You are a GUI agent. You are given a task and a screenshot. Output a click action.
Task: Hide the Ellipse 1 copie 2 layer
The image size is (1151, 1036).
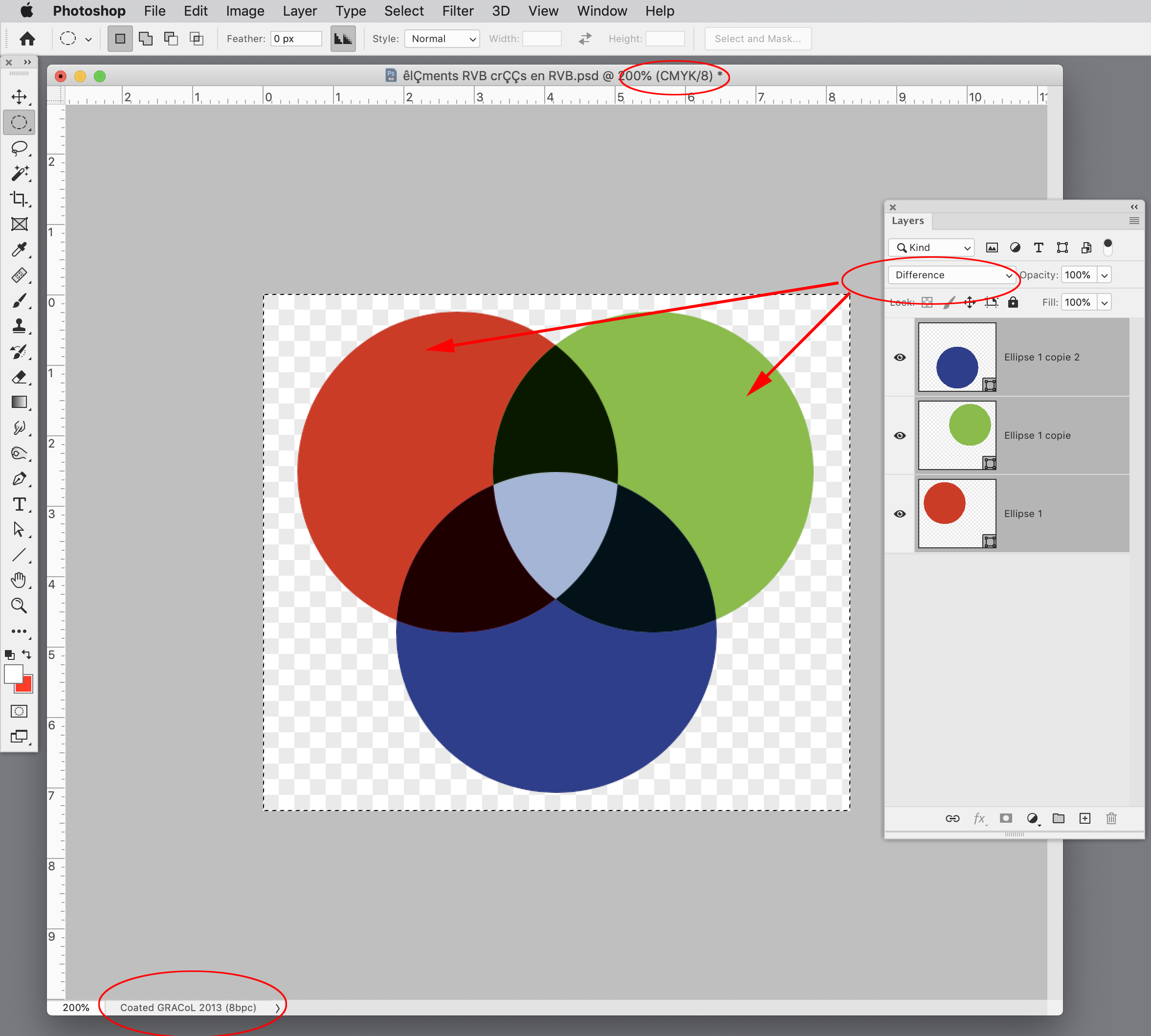(x=900, y=357)
